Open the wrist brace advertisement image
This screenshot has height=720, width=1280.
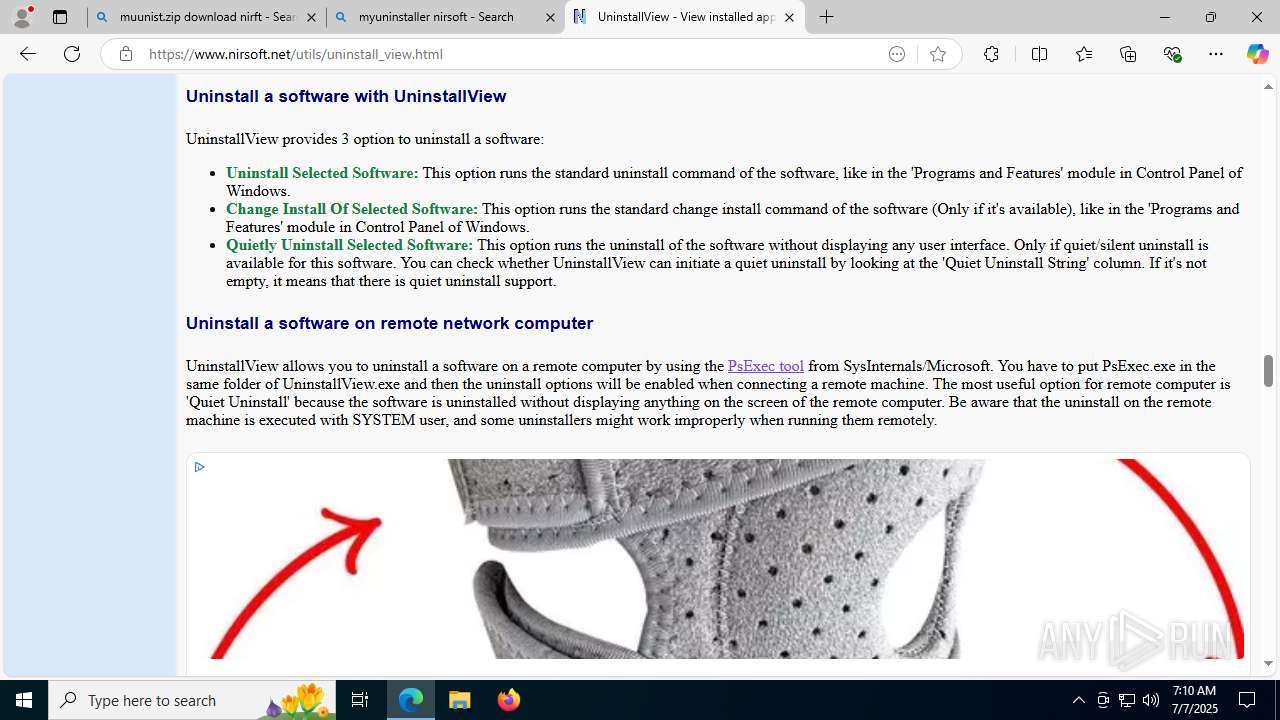(717, 559)
